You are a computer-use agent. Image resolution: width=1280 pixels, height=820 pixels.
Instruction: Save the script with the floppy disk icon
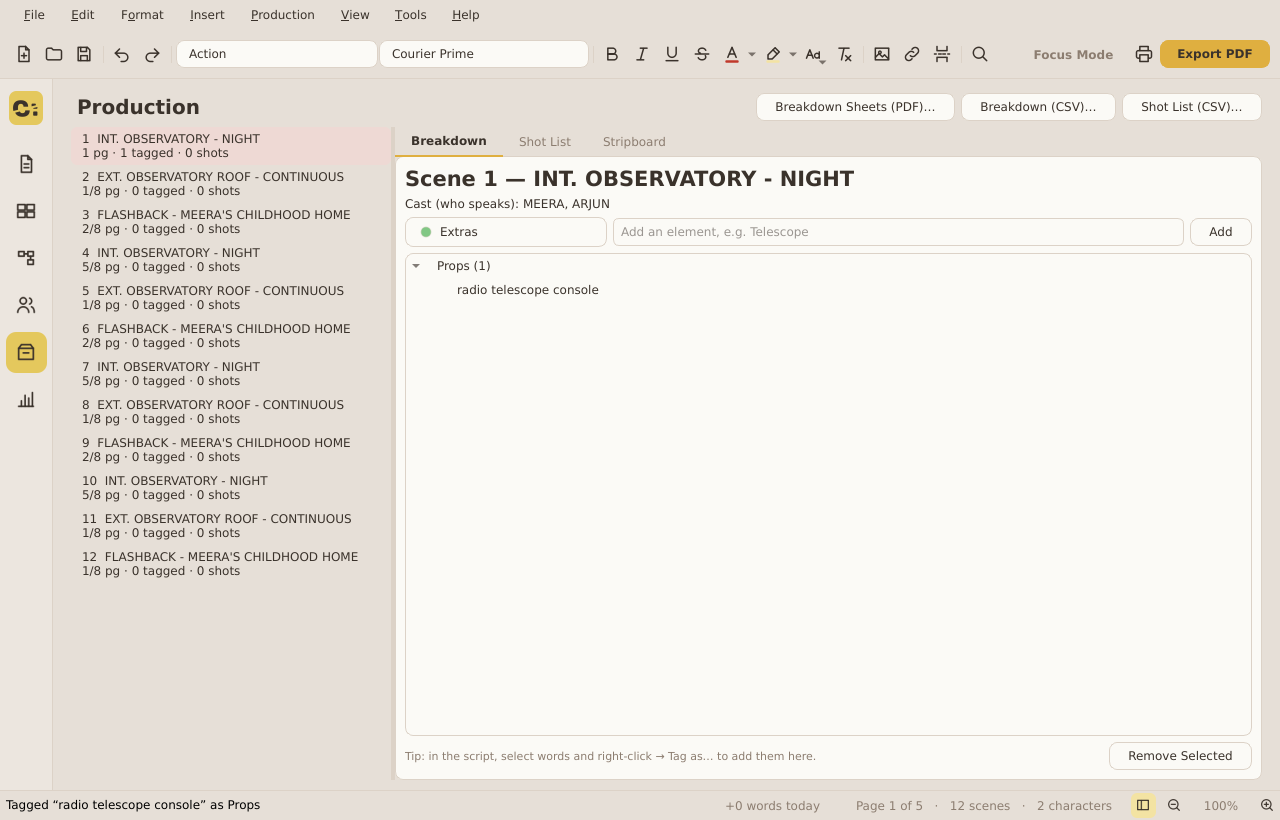pyautogui.click(x=84, y=54)
